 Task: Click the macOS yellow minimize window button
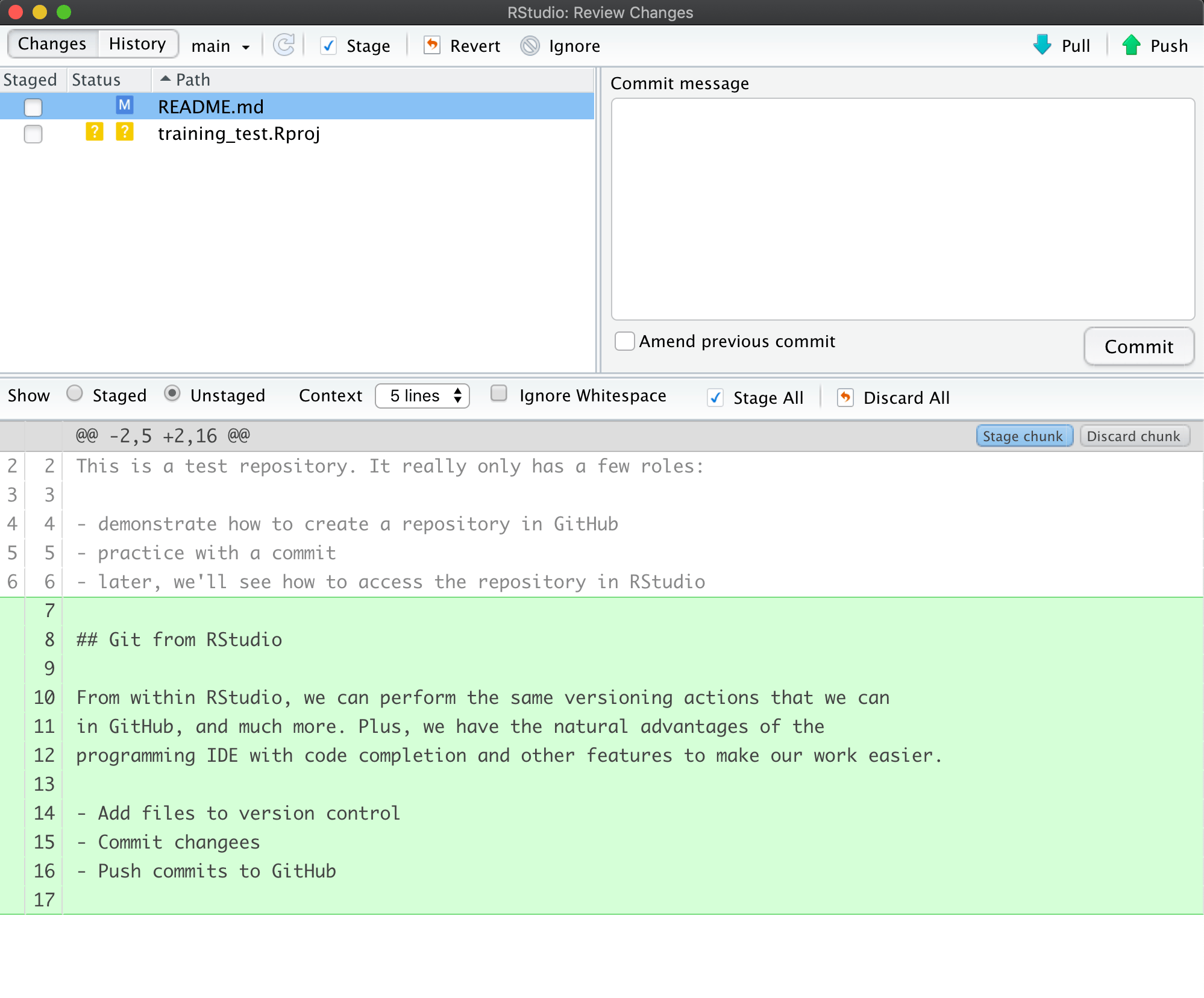pyautogui.click(x=40, y=12)
